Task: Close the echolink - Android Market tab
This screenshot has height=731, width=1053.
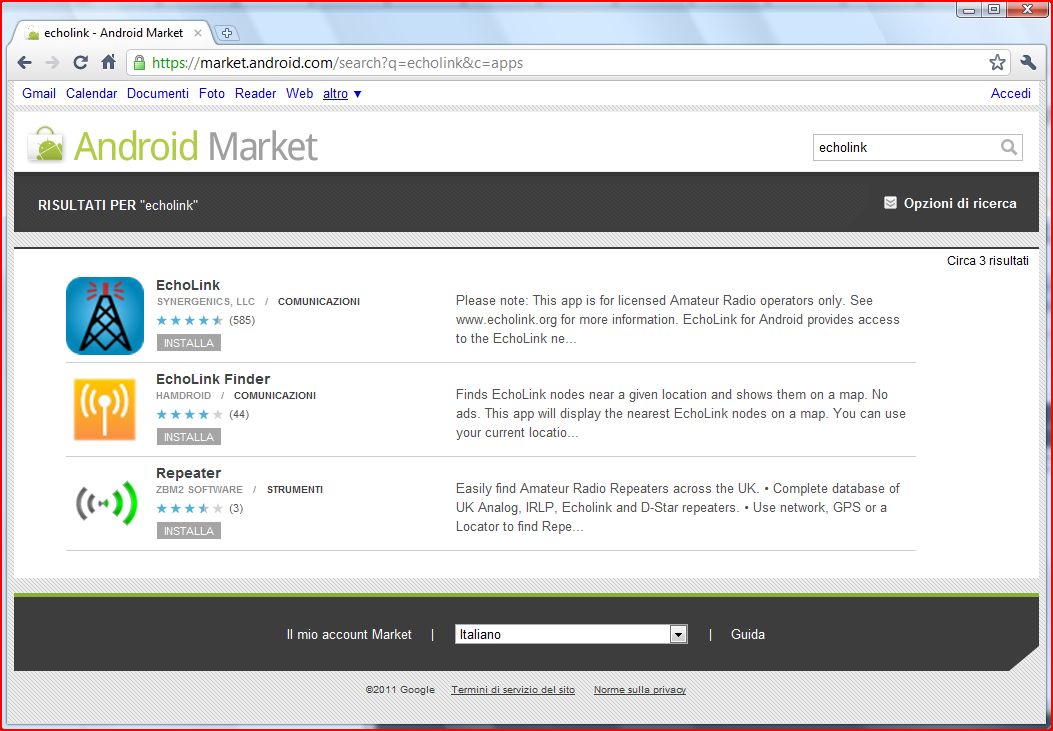Action: tap(197, 33)
